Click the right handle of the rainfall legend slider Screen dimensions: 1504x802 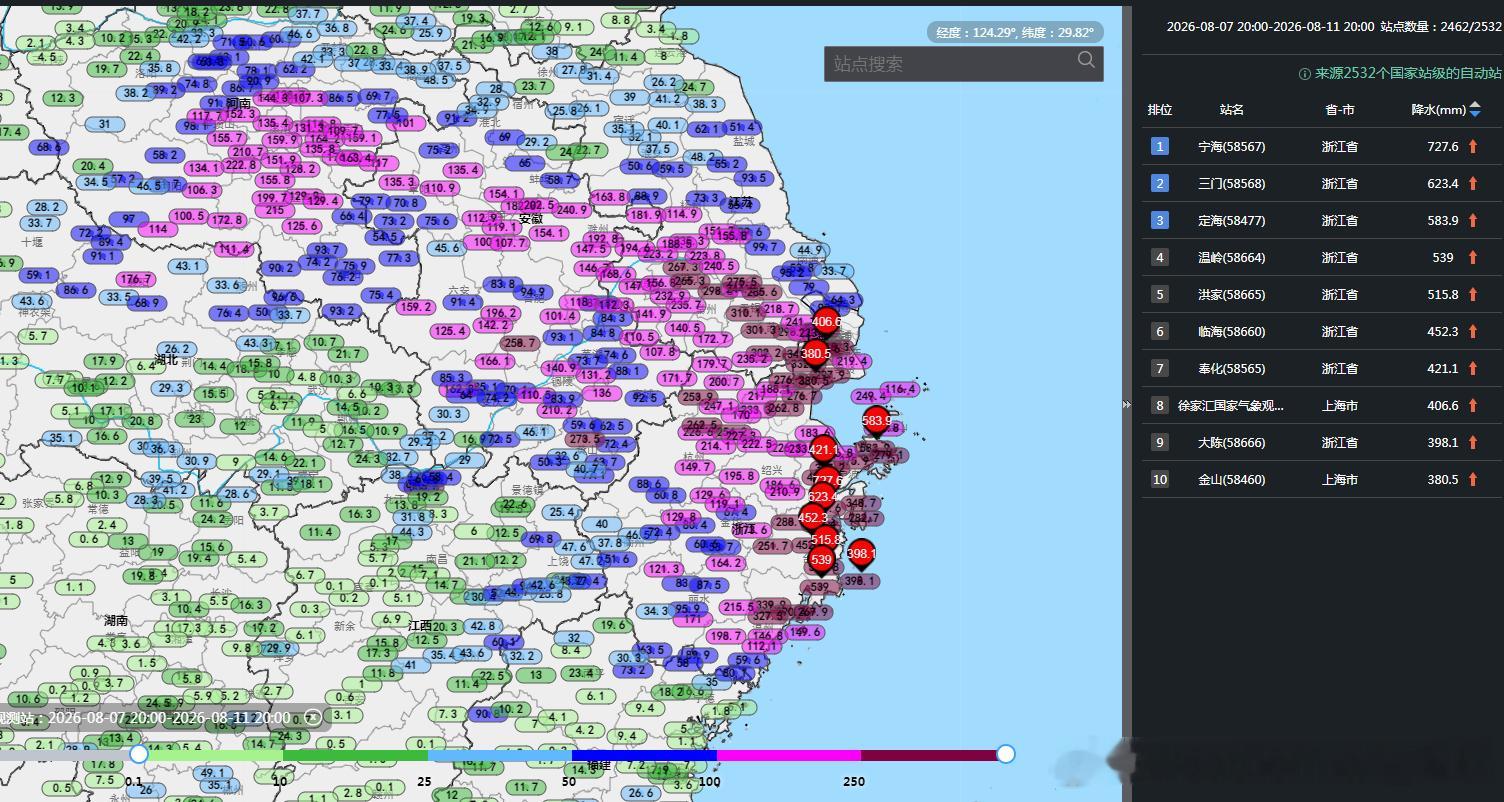tap(1006, 754)
